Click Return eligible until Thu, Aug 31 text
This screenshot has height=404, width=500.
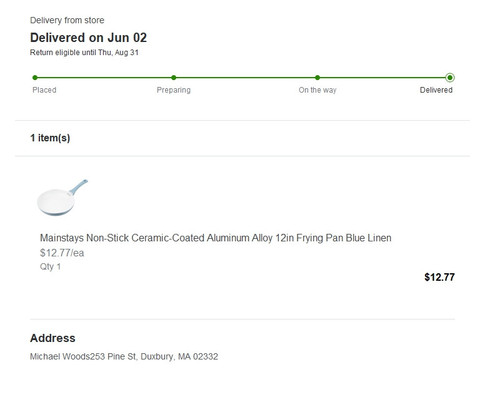pos(84,52)
